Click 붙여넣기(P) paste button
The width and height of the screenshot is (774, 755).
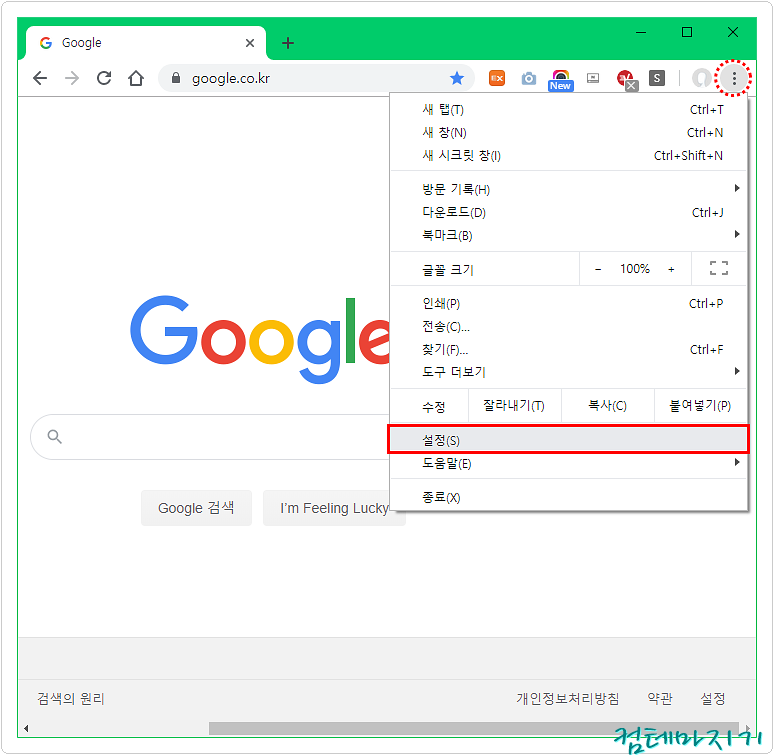tap(700, 406)
